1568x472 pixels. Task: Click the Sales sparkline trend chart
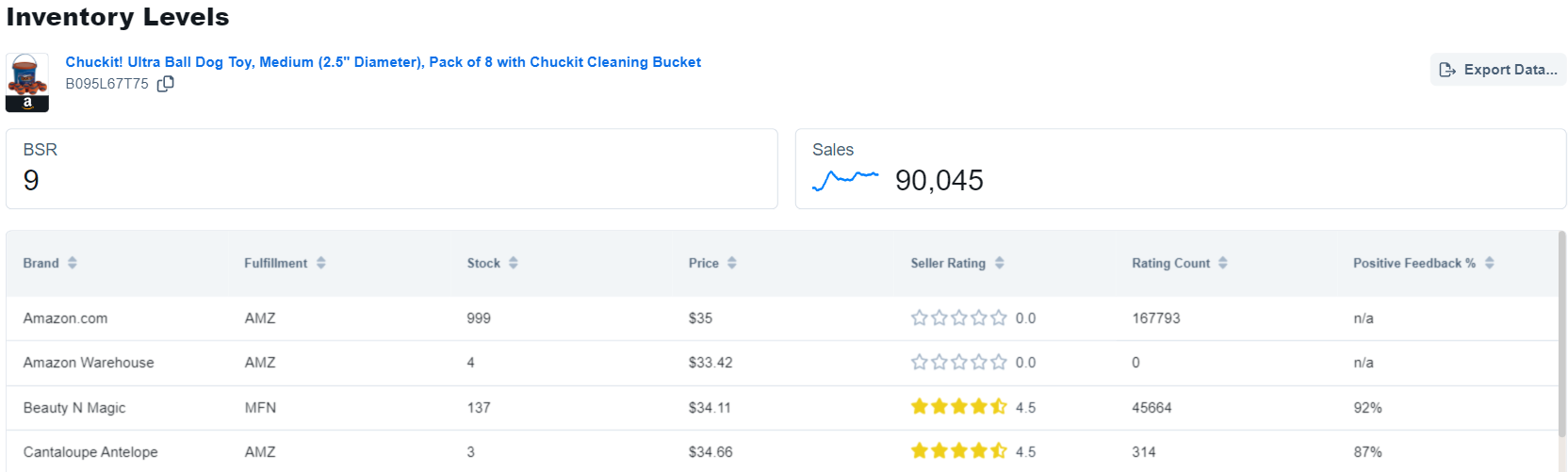[x=845, y=179]
